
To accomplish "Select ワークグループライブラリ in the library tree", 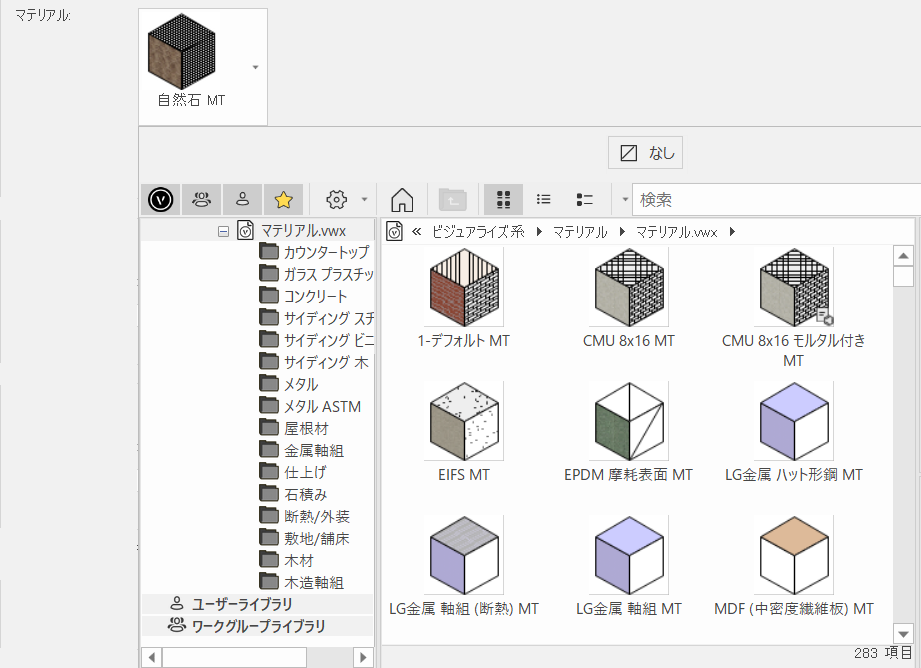I will [258, 626].
